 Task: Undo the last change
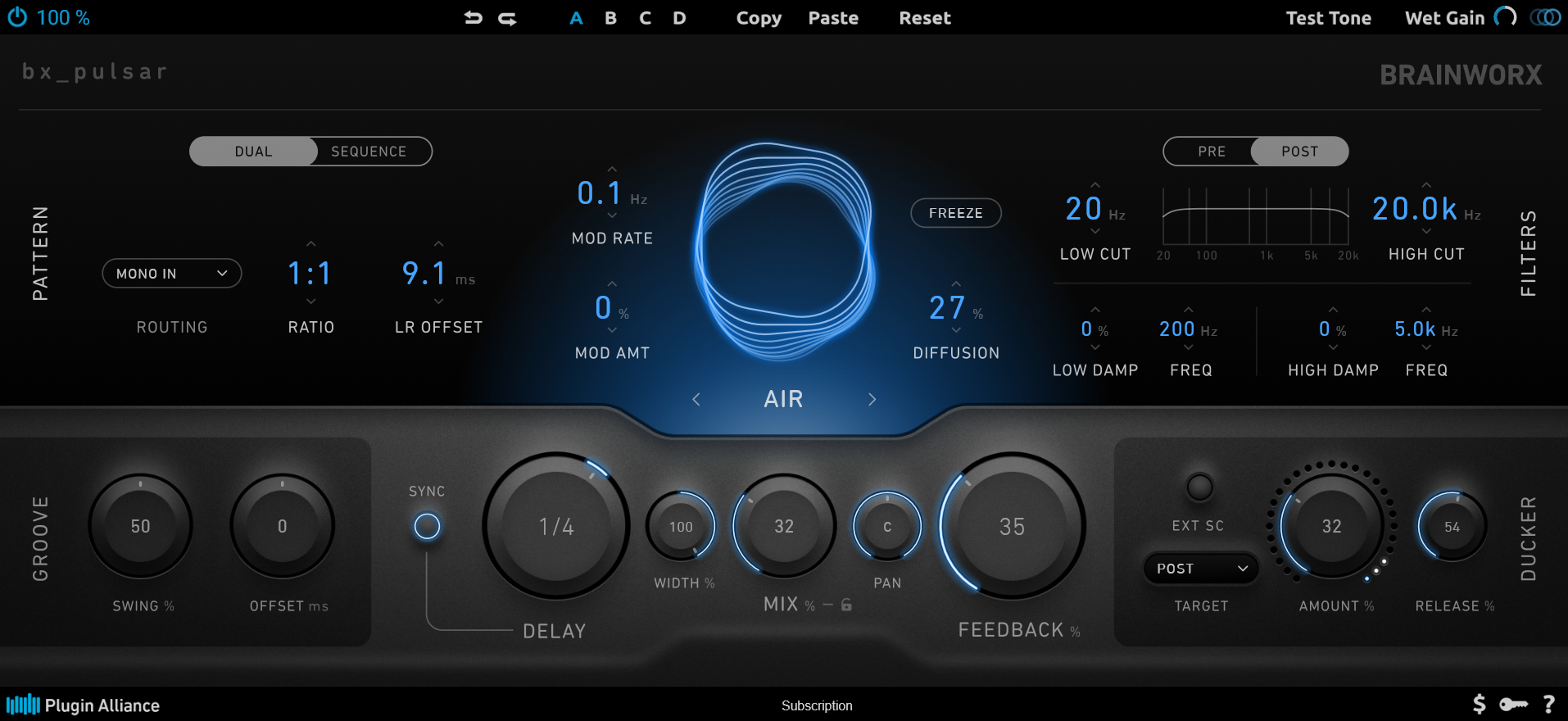click(473, 17)
